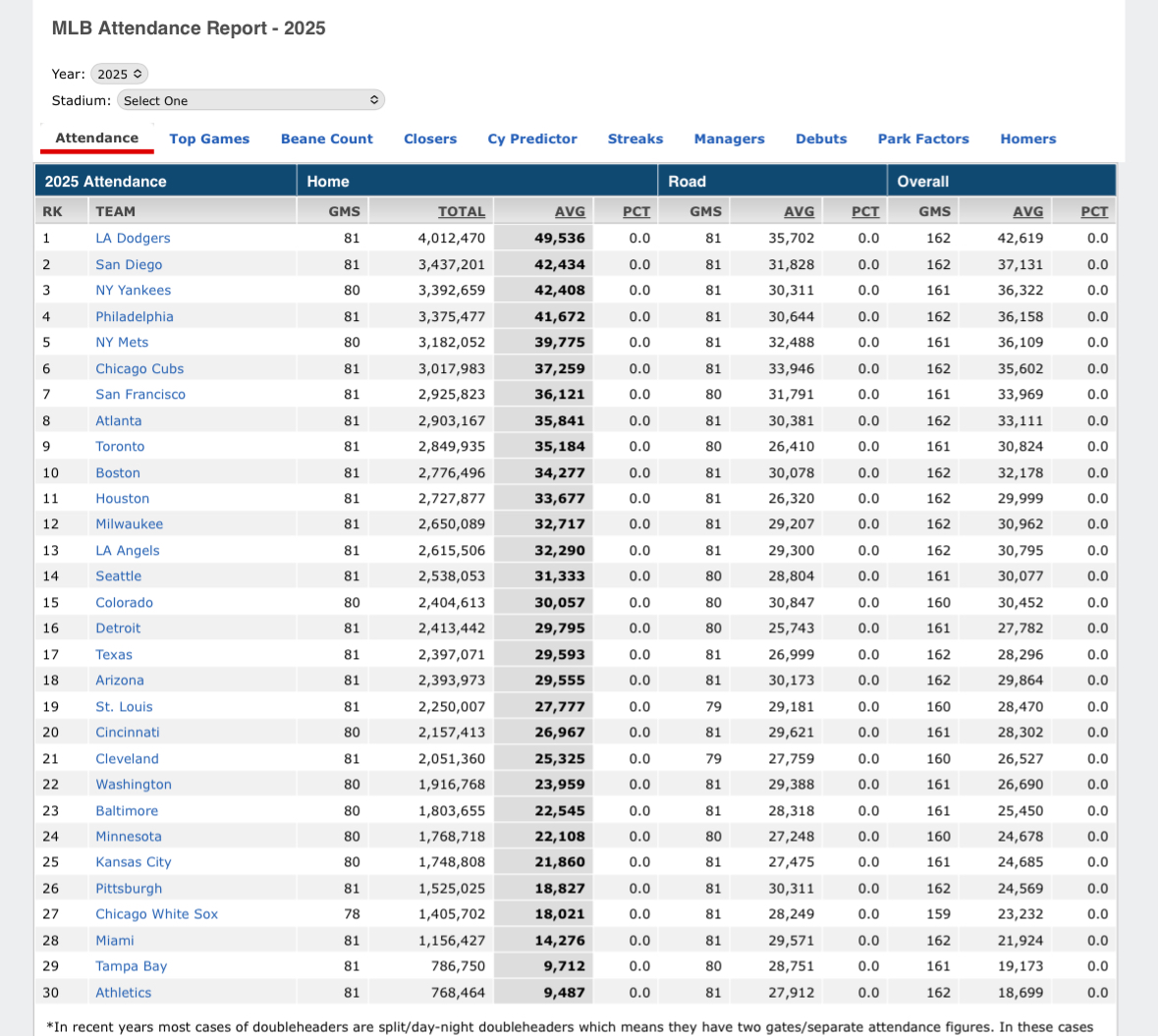Open the Streaks tab
Viewport: 1158px width, 1036px height.
click(x=635, y=138)
